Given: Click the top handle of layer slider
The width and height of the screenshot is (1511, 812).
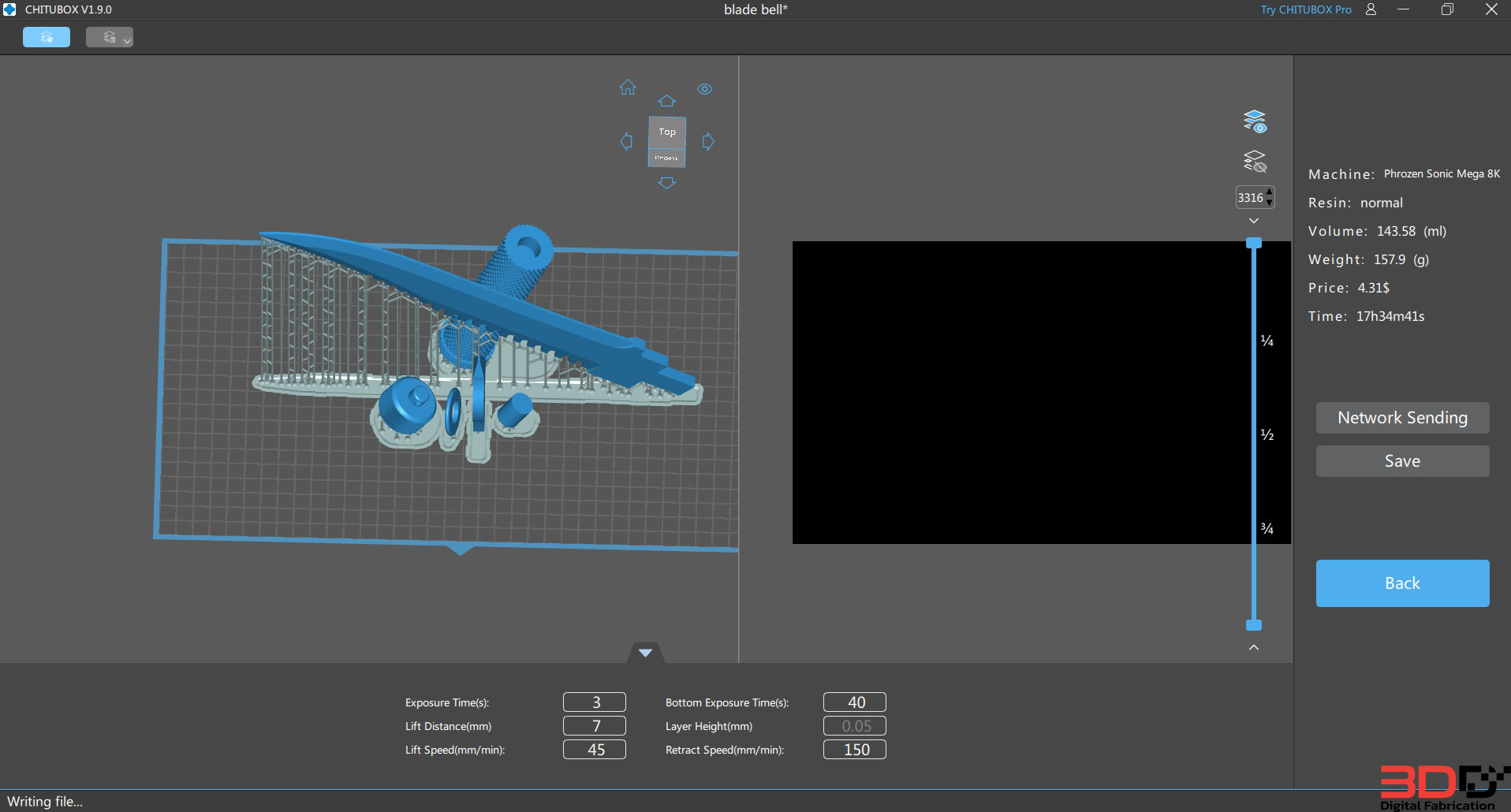Looking at the screenshot, I should pos(1254,244).
